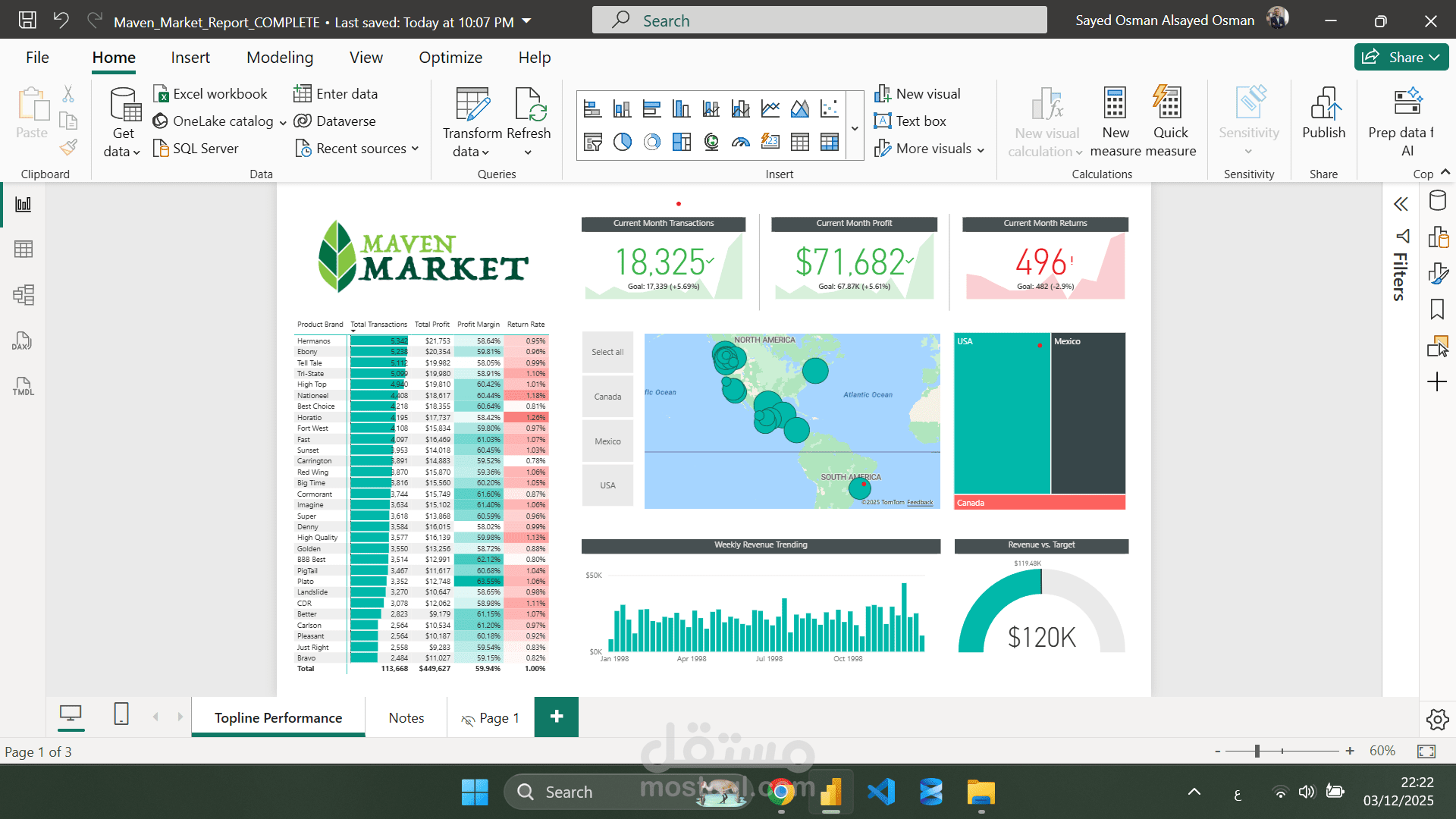The image size is (1456, 819).
Task: Open the Modeling ribbon tab
Action: click(279, 58)
